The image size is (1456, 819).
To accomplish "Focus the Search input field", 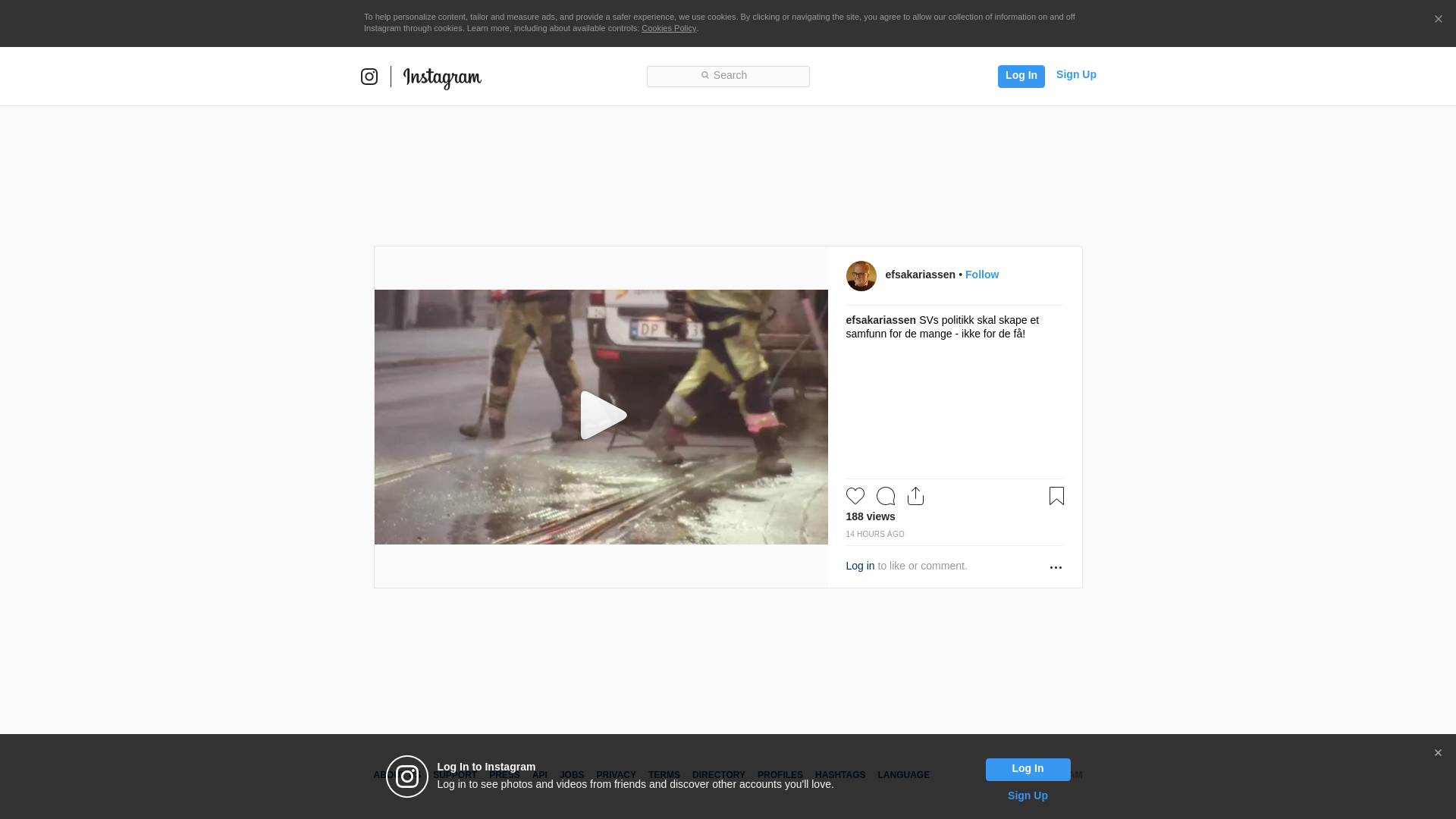I will [x=728, y=76].
